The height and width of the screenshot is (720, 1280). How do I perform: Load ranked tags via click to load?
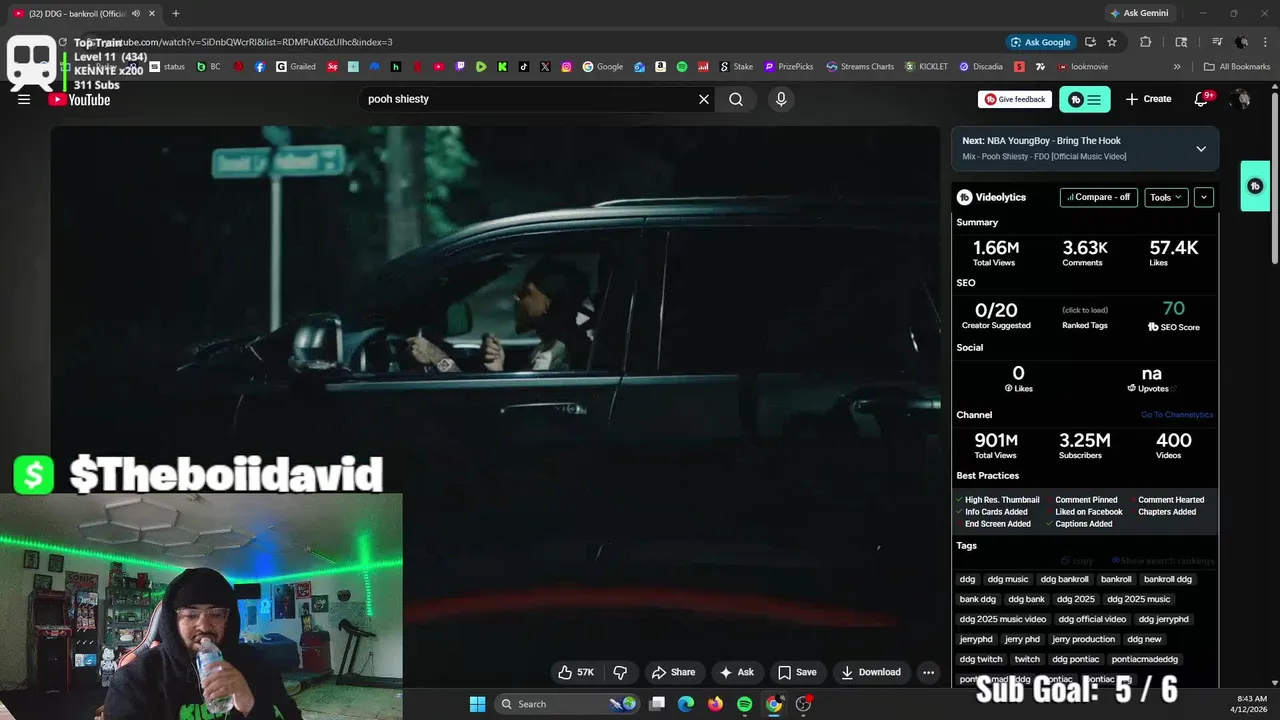coord(1085,310)
